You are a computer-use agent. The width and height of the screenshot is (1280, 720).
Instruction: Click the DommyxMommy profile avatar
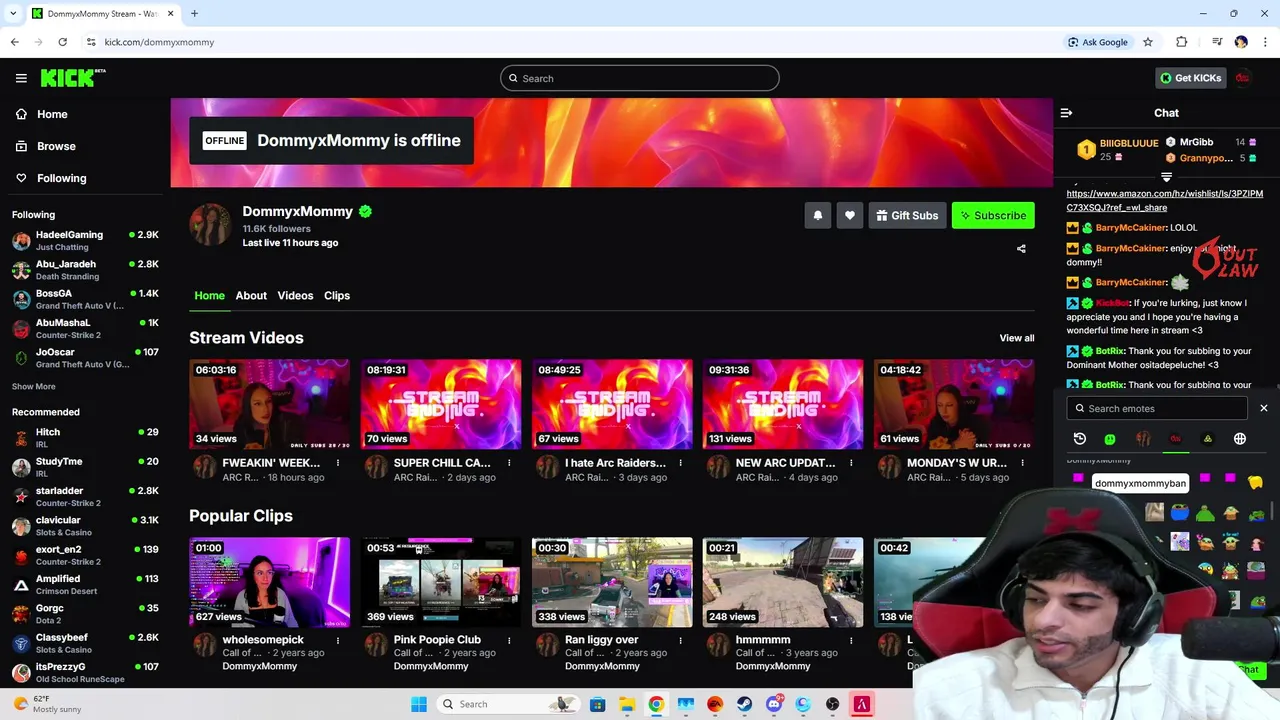pos(211,224)
